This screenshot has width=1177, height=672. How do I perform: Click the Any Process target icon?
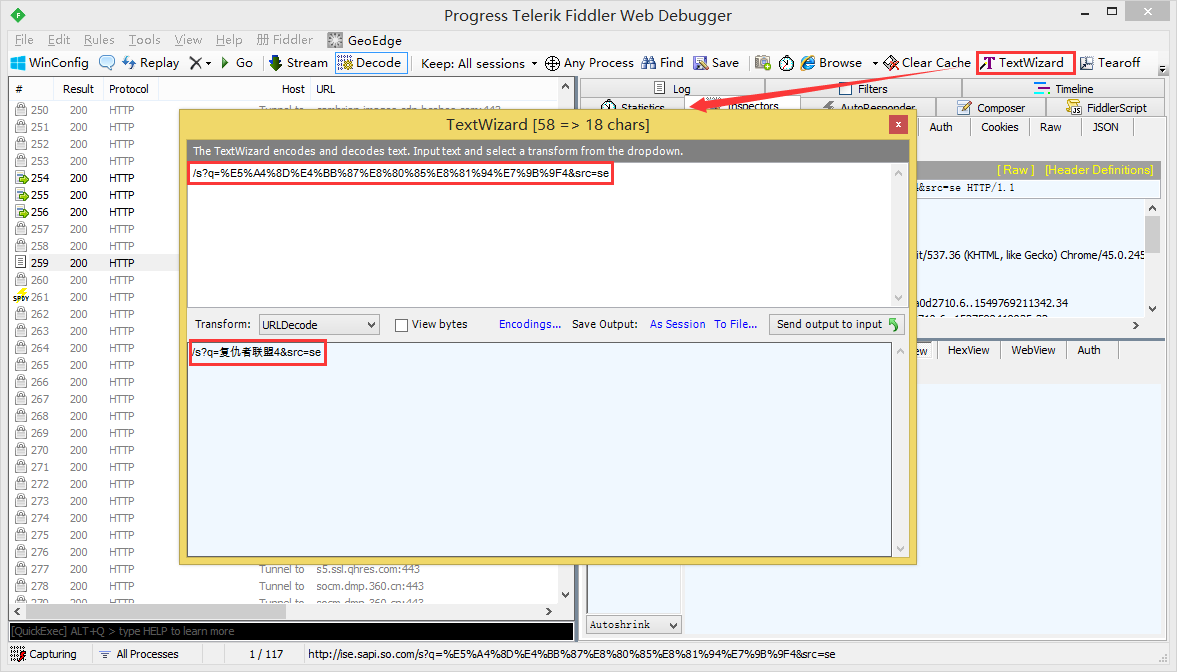point(552,63)
